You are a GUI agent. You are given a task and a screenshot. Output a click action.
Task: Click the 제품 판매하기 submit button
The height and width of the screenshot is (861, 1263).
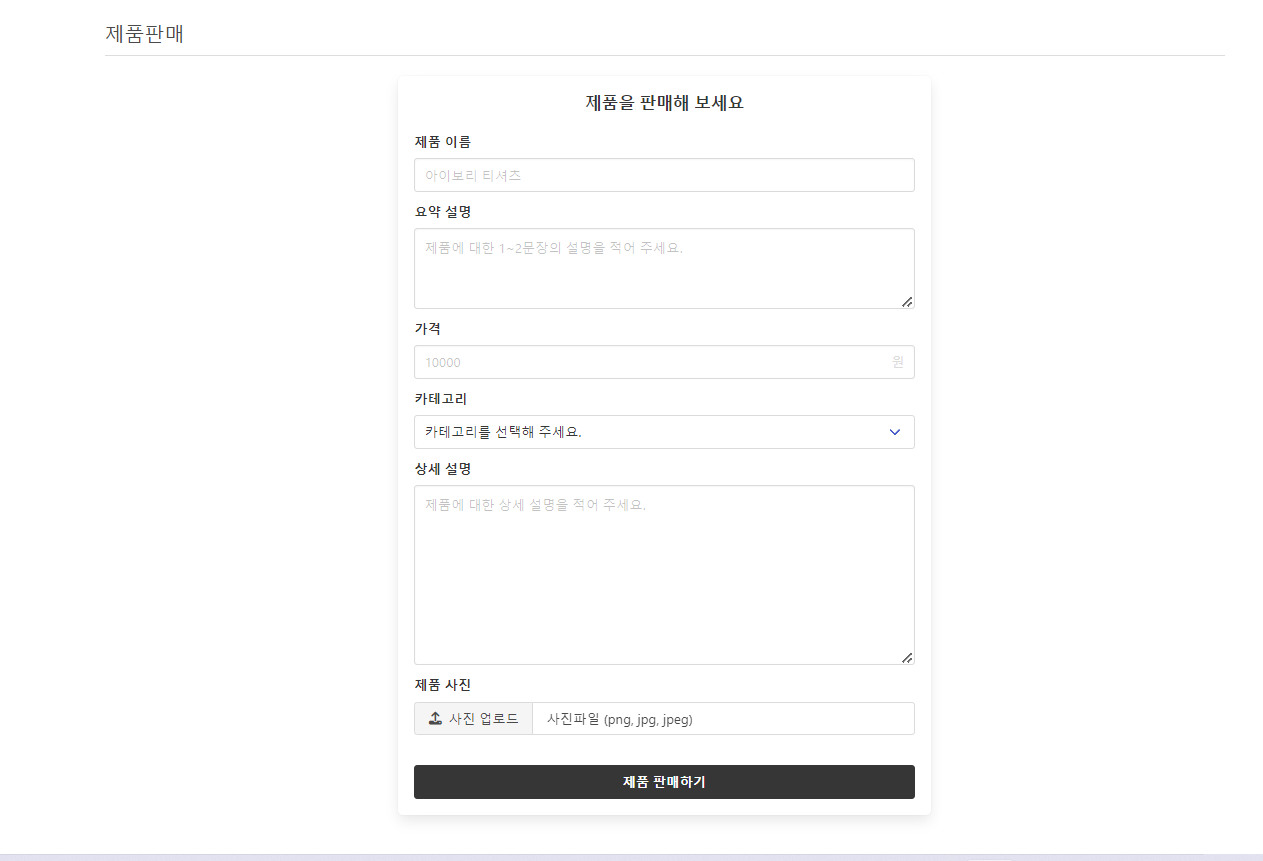coord(664,782)
